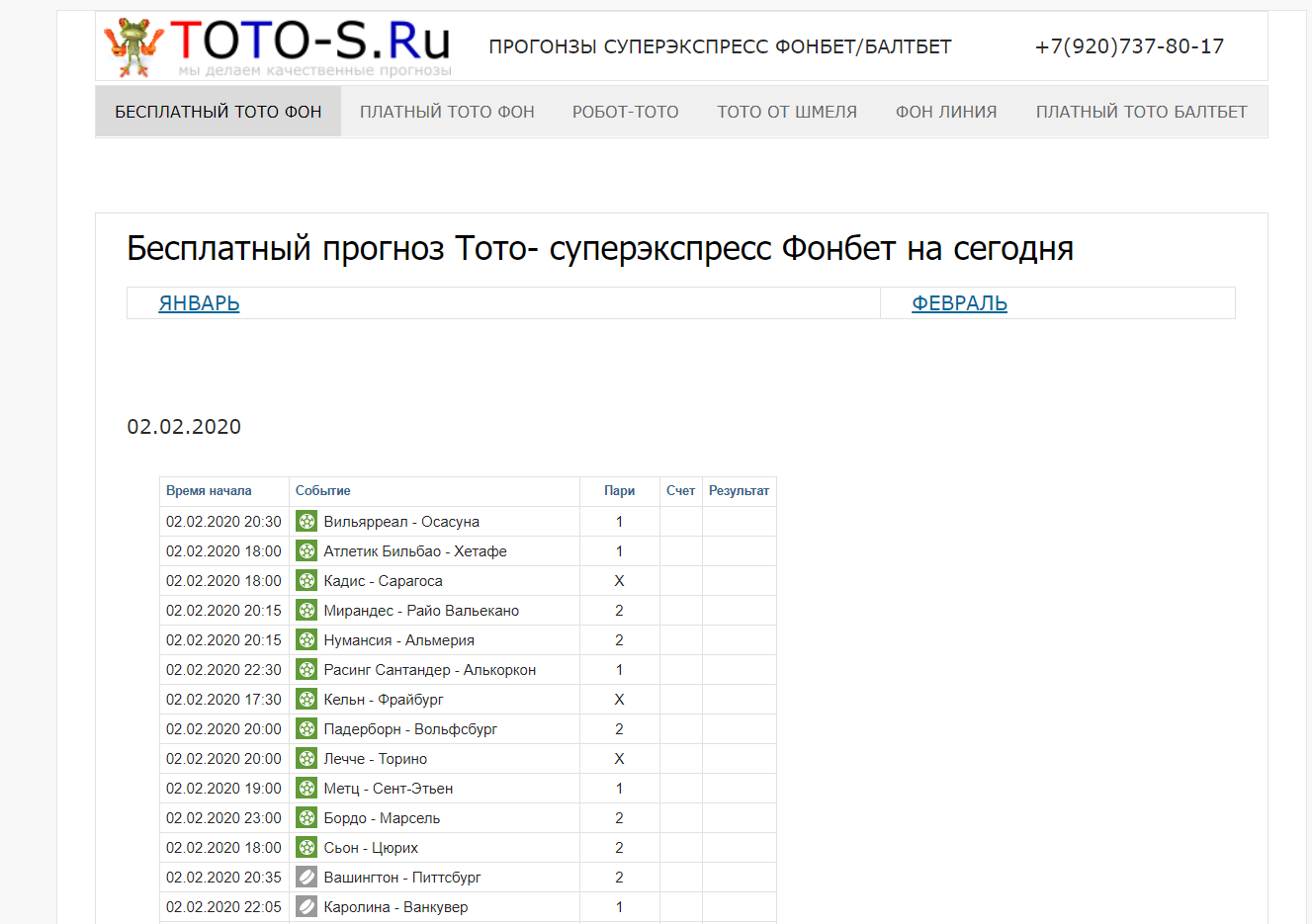Image resolution: width=1312 pixels, height=924 pixels.
Task: Click the Событие column header
Action: coord(322,491)
